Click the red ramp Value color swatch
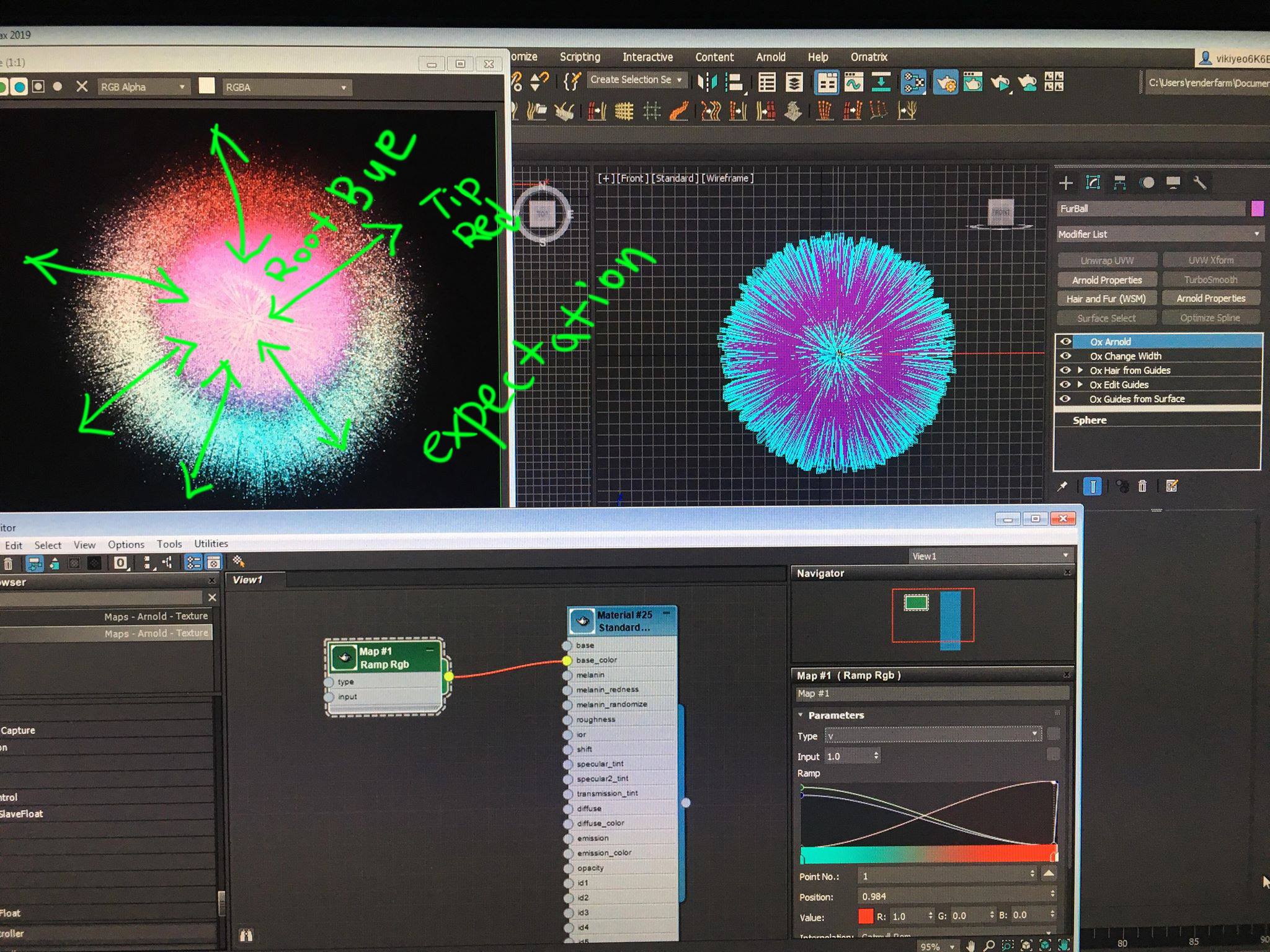This screenshot has width=1270, height=952. tap(866, 915)
